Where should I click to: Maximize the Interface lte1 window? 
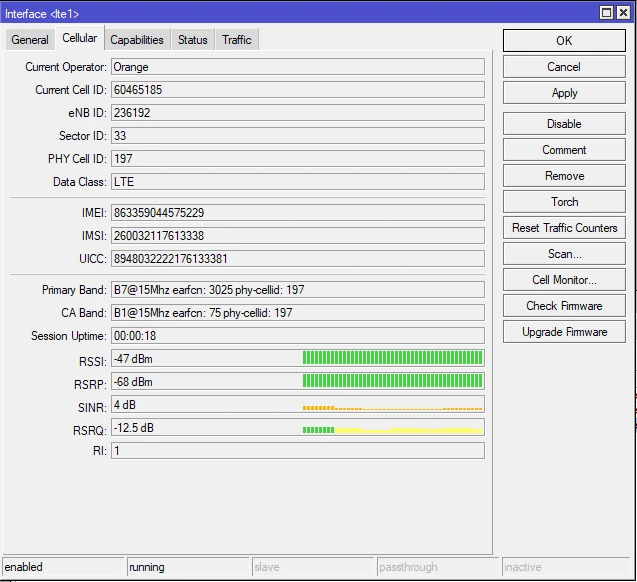(606, 13)
